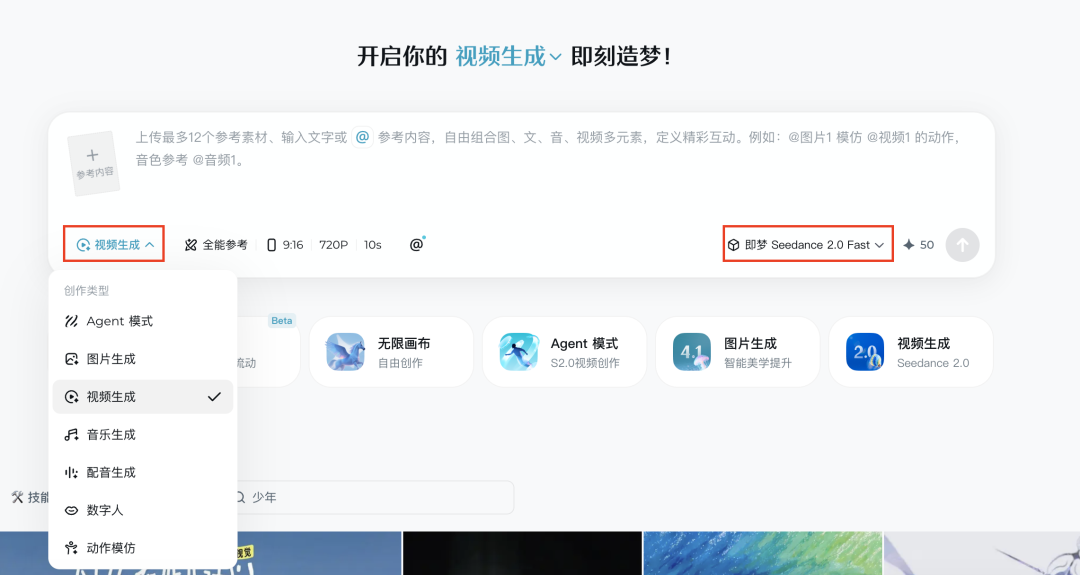Open the Agent 模式 S2.0视频创作 card

click(x=564, y=352)
